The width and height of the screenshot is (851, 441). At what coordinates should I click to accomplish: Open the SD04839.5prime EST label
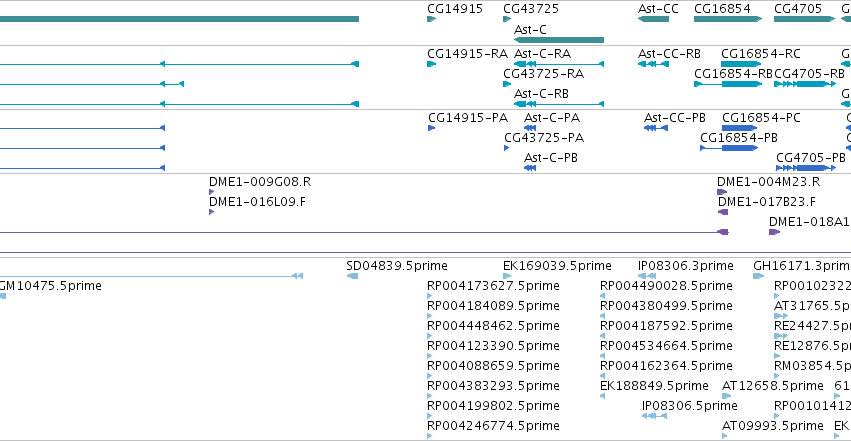397,266
